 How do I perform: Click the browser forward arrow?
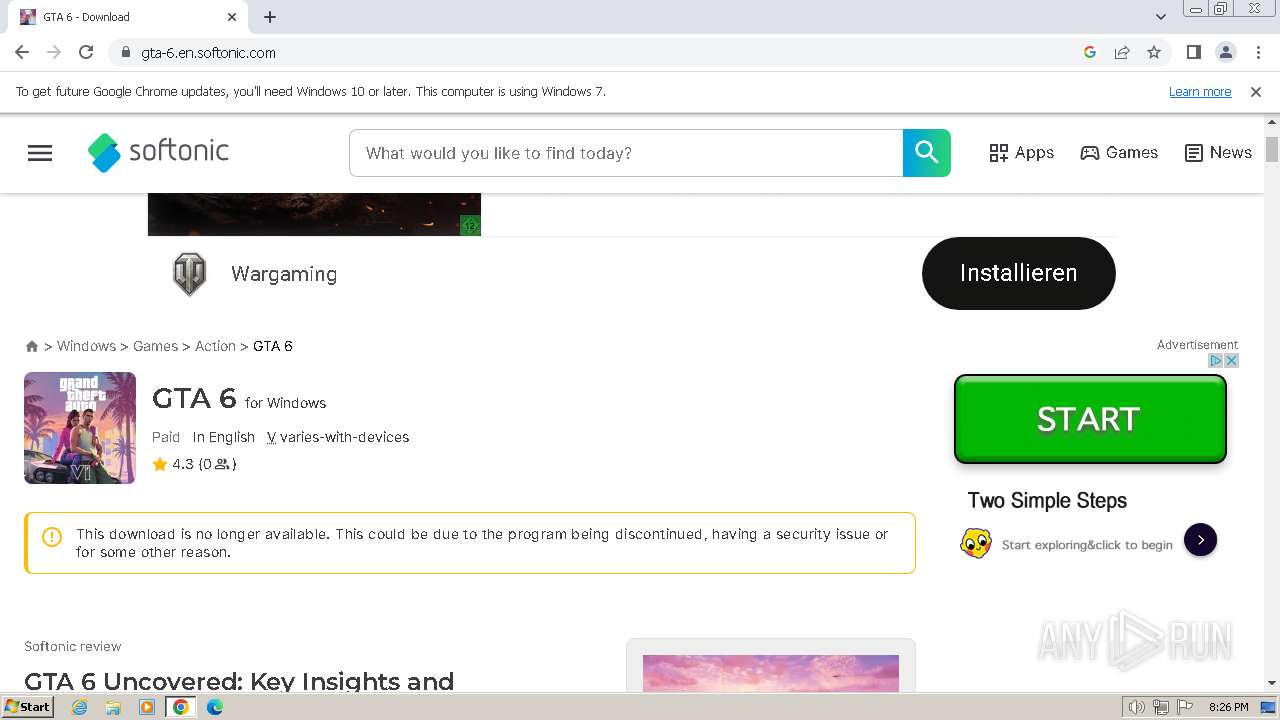[x=54, y=52]
